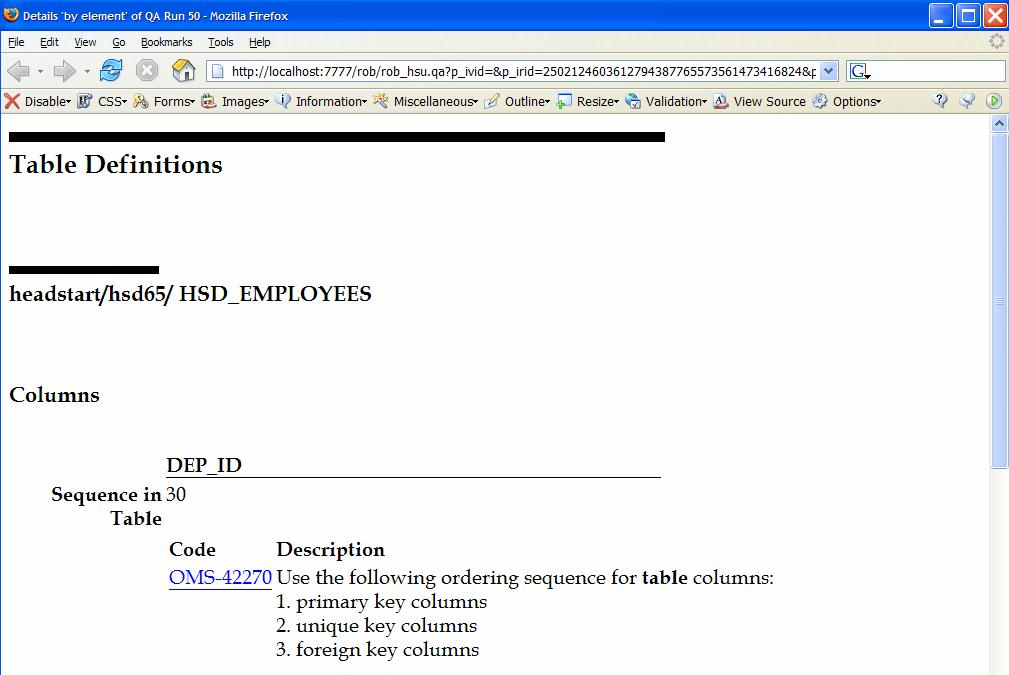Open the File menu
This screenshot has height=675, width=1009.
click(x=16, y=42)
